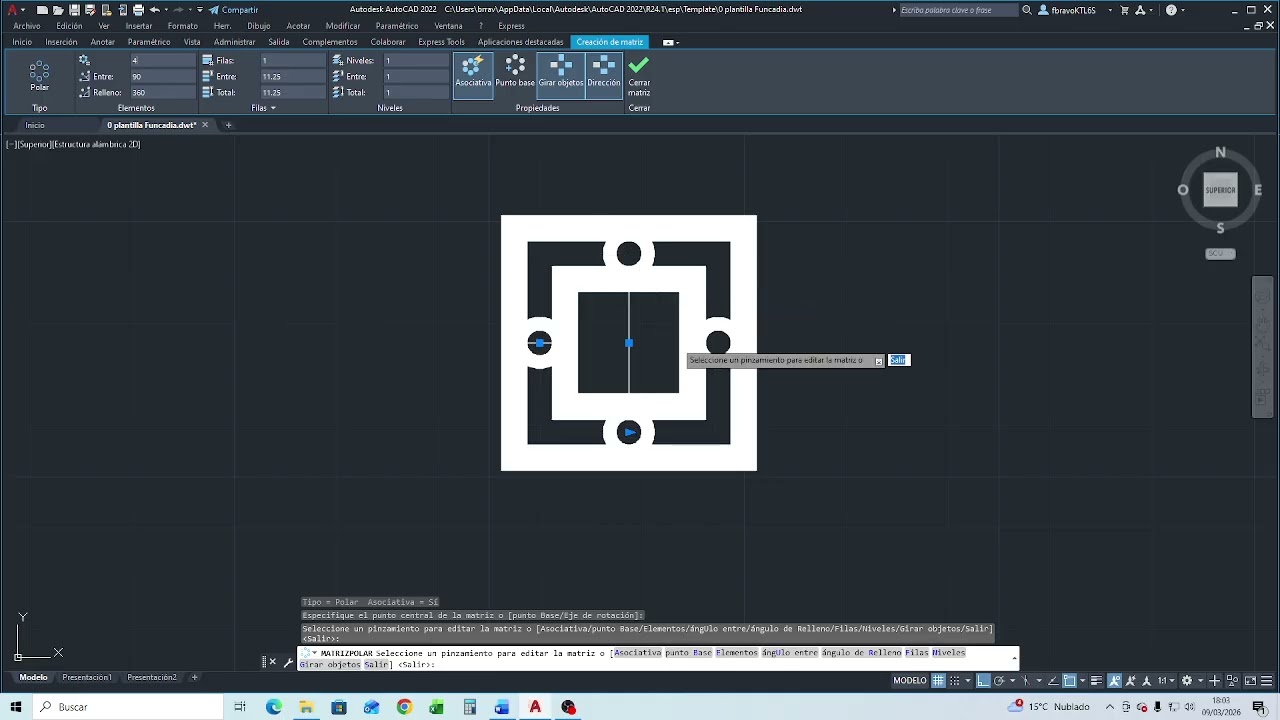Switch to the Presentación1 layout tab
The image size is (1280, 720).
(x=87, y=677)
